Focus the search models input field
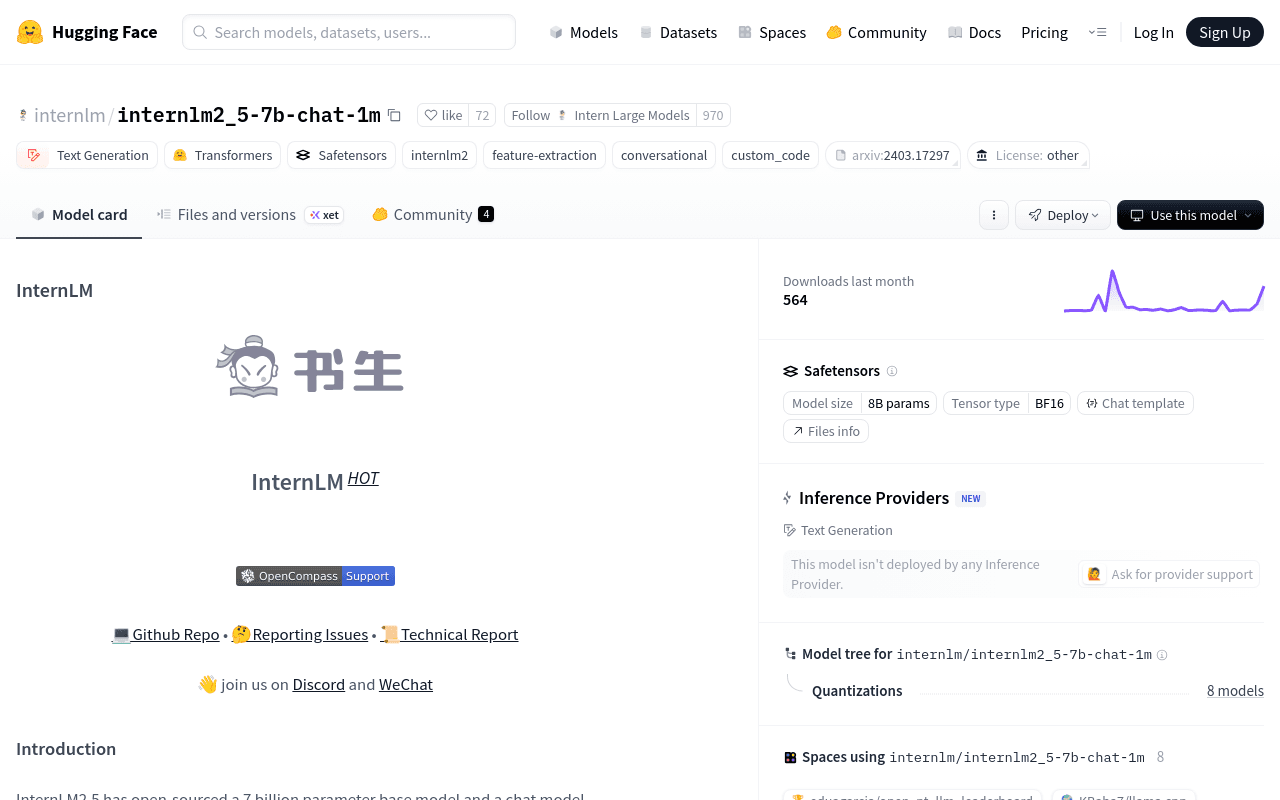The width and height of the screenshot is (1280, 800). tap(349, 32)
